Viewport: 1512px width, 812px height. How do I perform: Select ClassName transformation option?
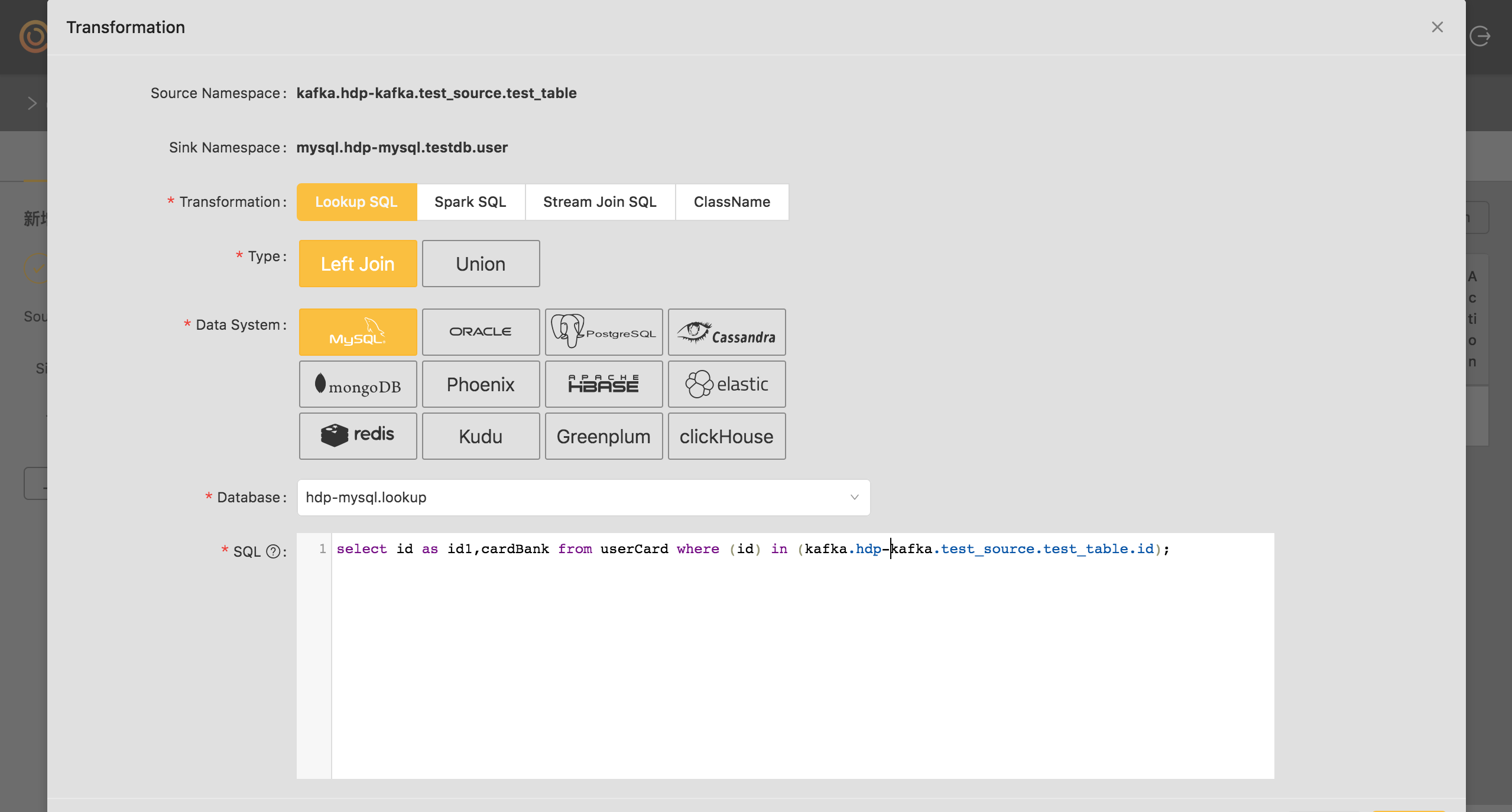(x=731, y=202)
